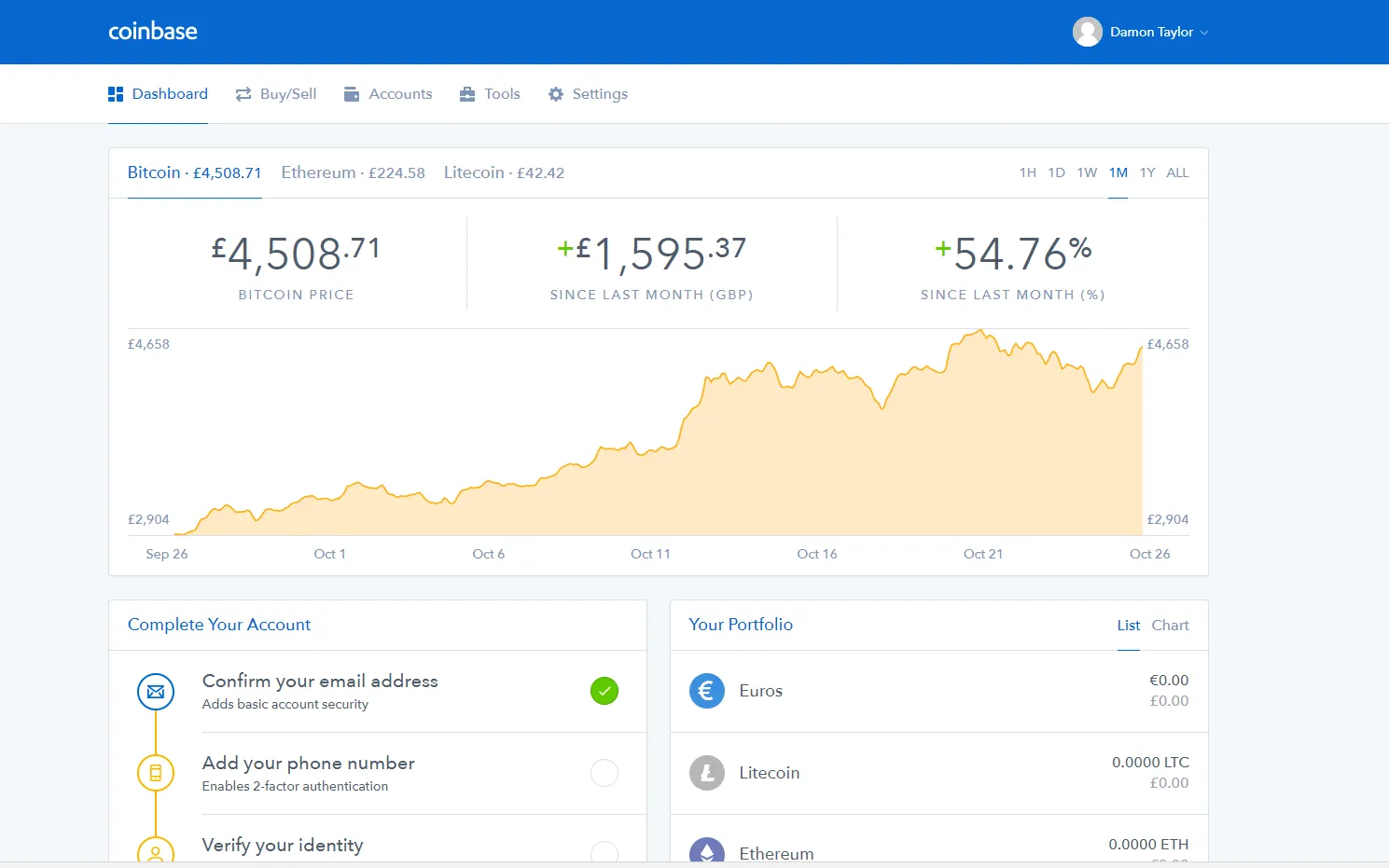Image resolution: width=1389 pixels, height=868 pixels.
Task: Set chart range to 1Y
Action: click(x=1147, y=172)
